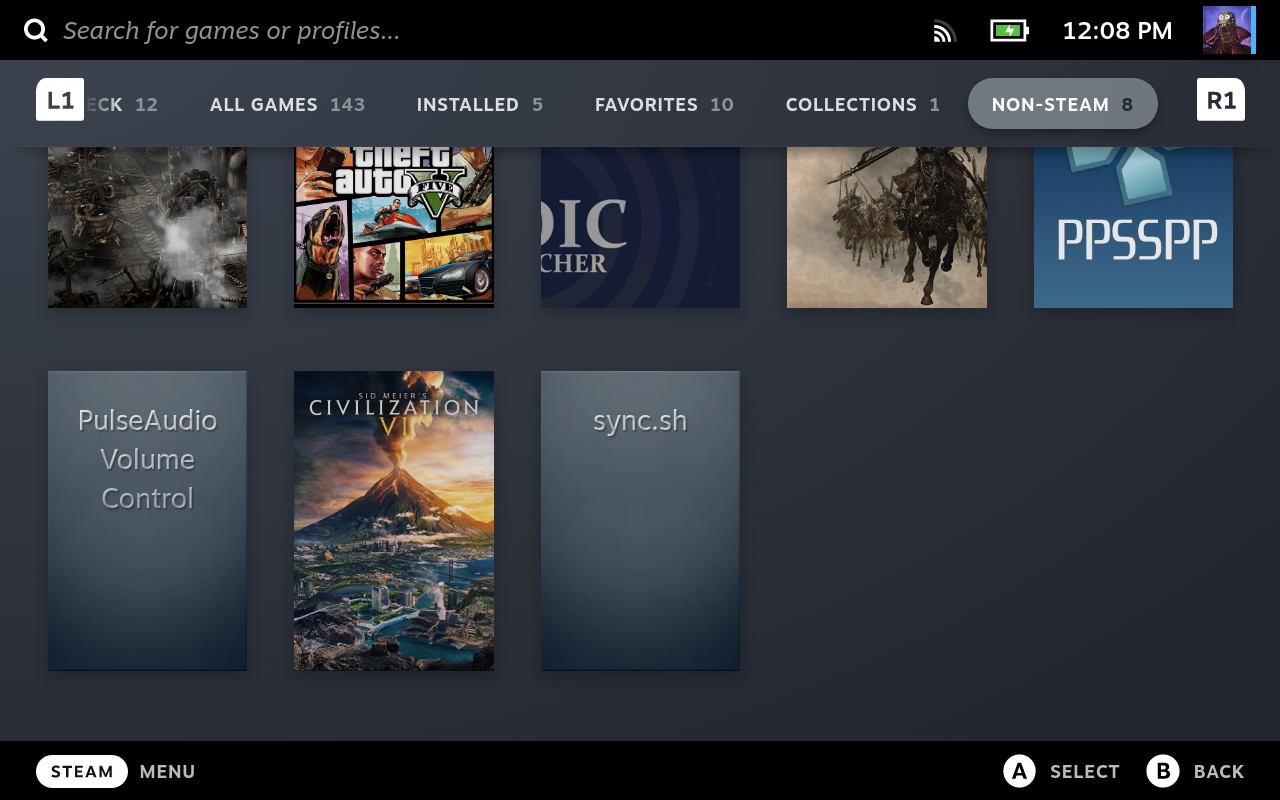The image size is (1280, 800).
Task: Open Grand Theft Auto V tile
Action: pos(394,226)
